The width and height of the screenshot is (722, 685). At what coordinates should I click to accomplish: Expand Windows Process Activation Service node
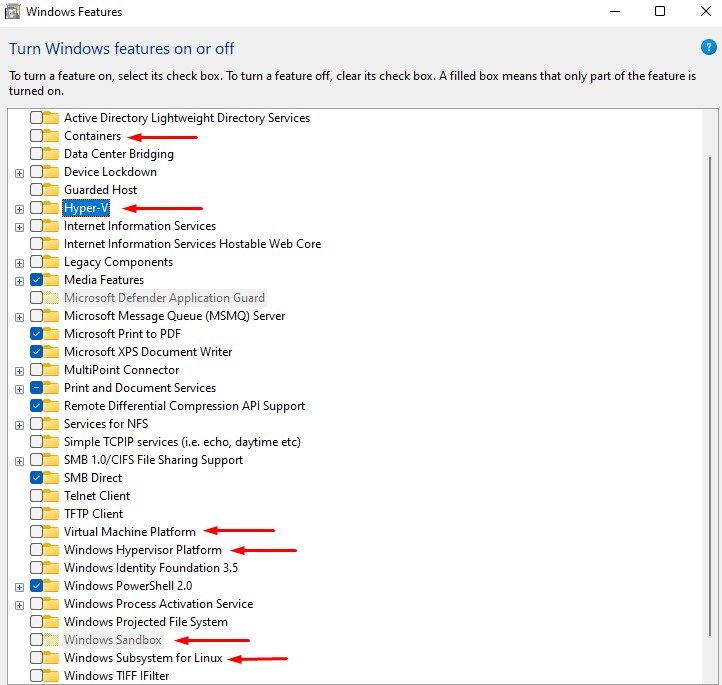coord(19,605)
